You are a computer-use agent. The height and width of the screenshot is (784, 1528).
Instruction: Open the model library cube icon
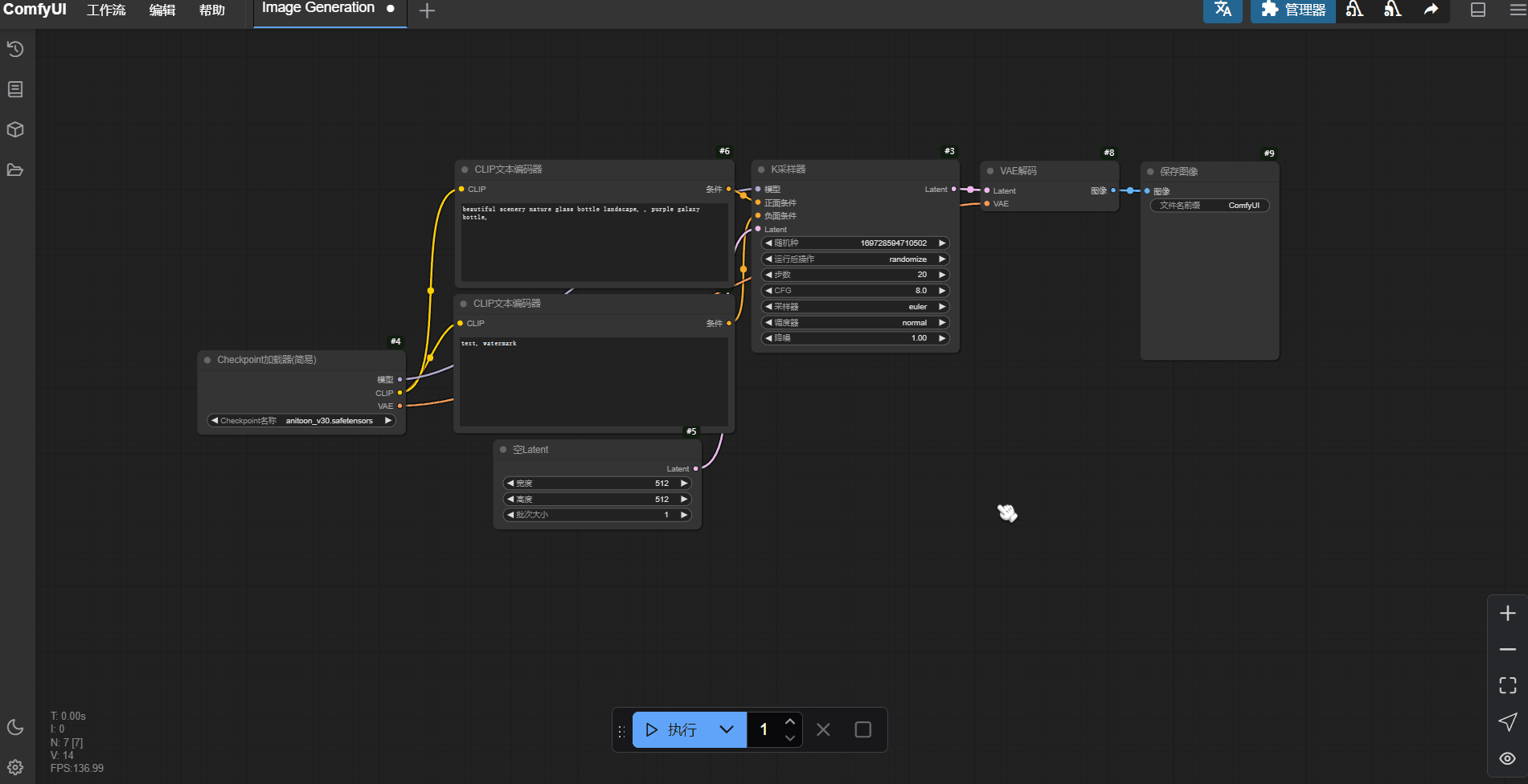[15, 129]
